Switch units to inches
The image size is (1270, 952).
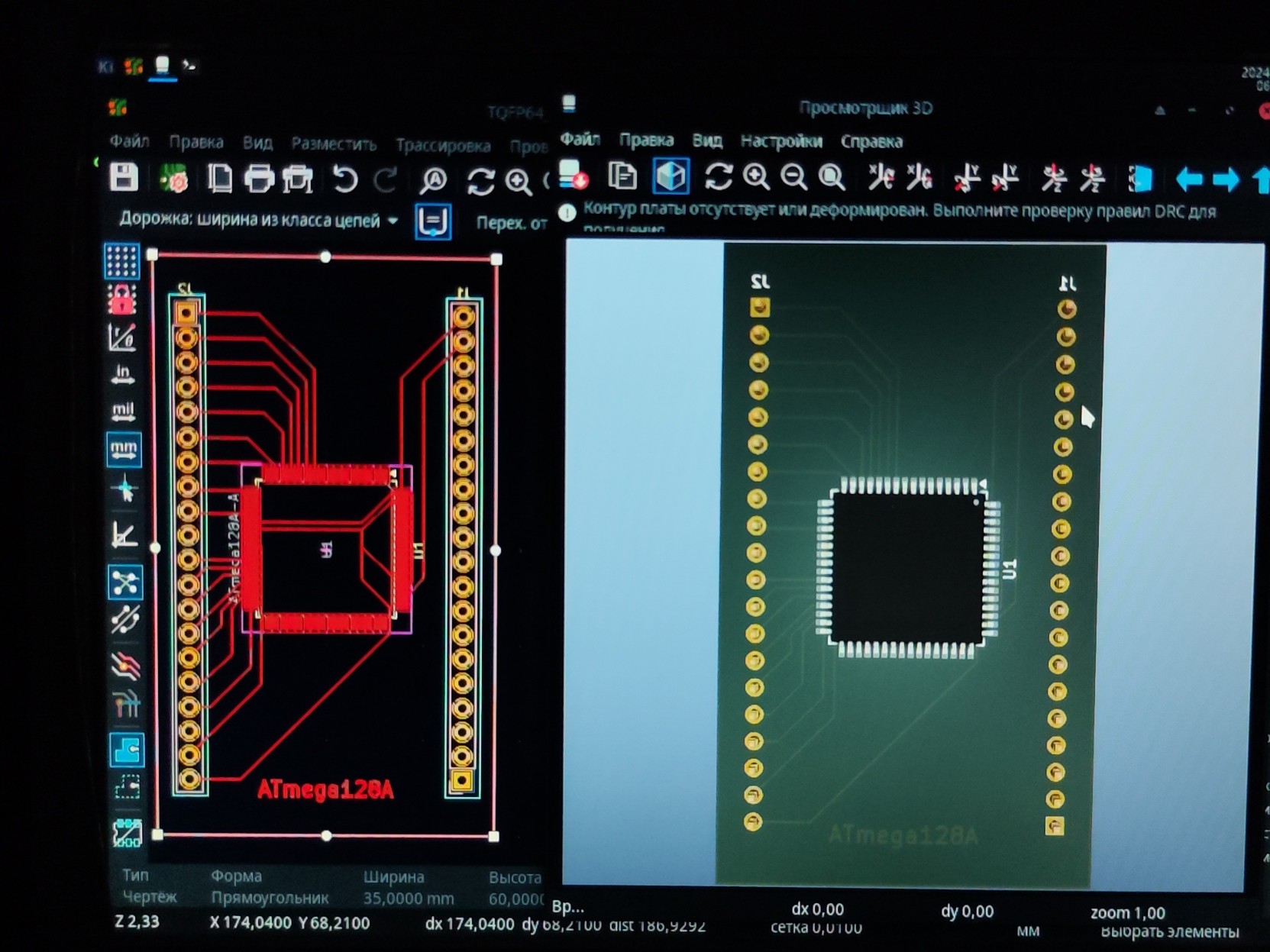click(x=123, y=374)
